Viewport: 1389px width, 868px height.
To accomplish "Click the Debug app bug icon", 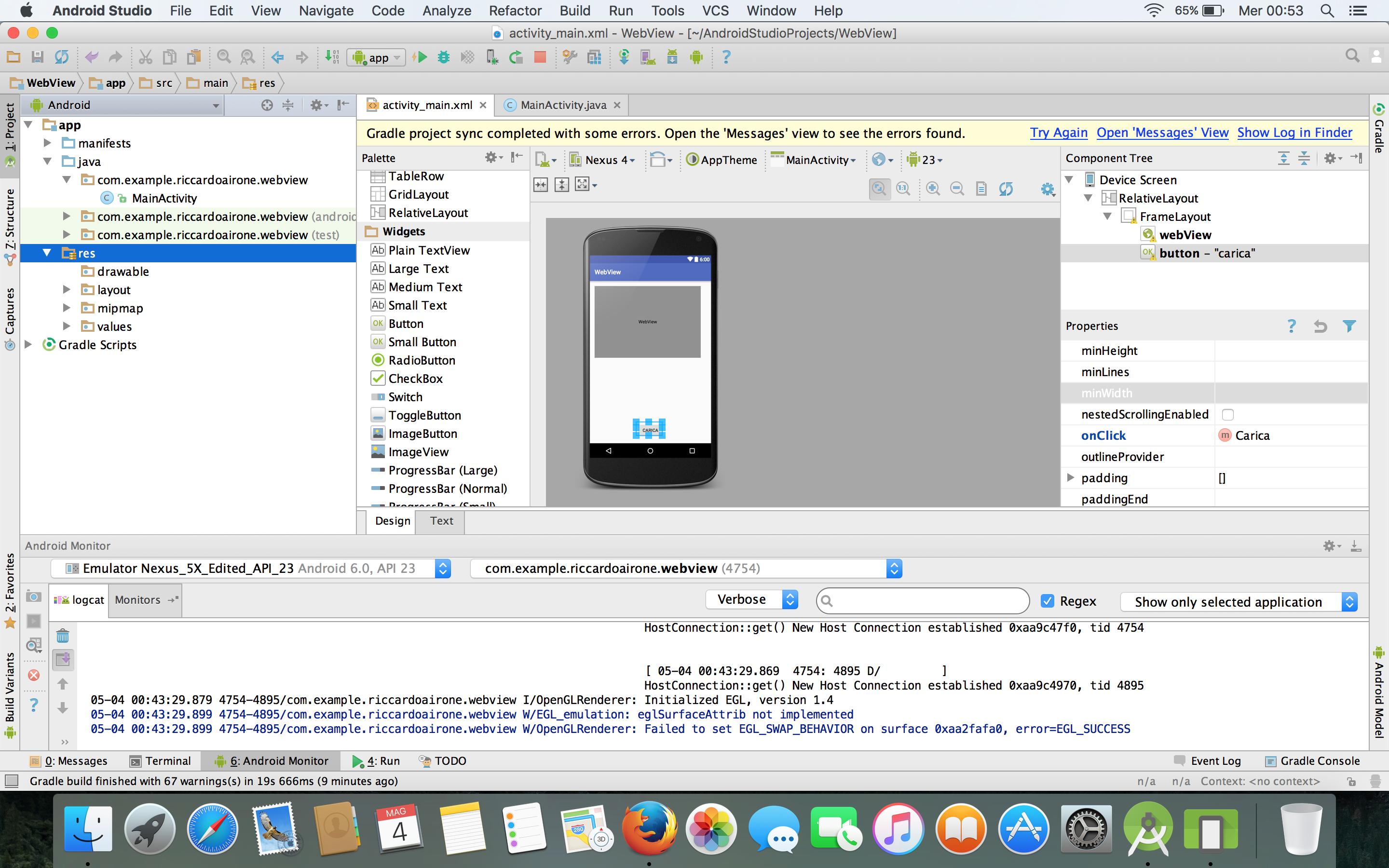I will click(x=443, y=57).
